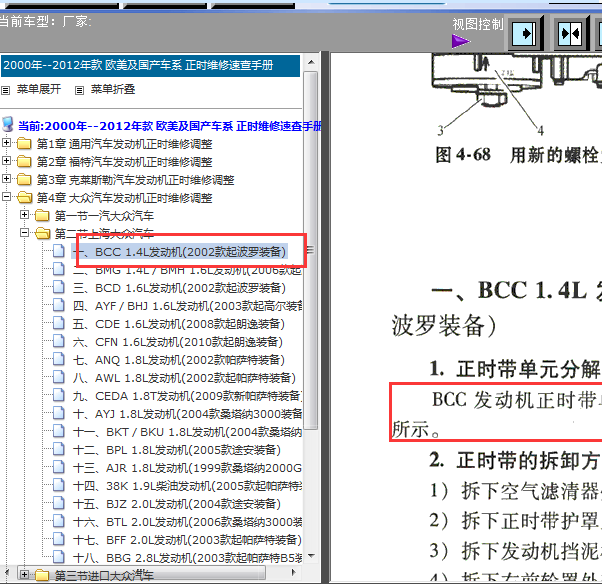Open 三、BCD 1.6L发动机 page
This screenshot has width=602, height=584.
click(x=179, y=288)
